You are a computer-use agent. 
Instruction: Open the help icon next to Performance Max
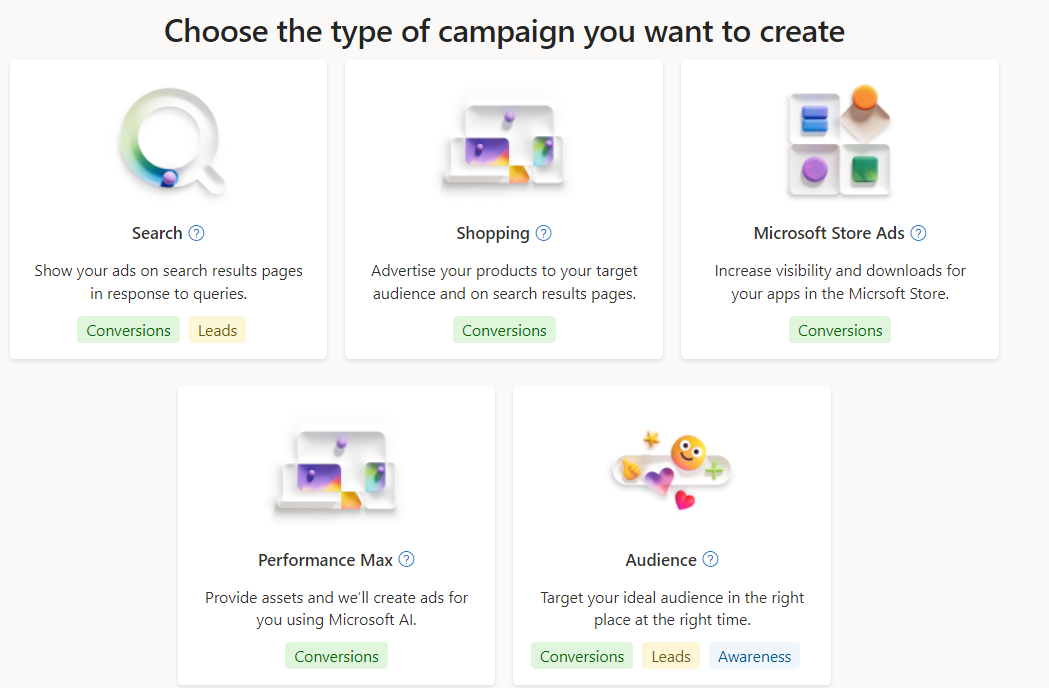click(406, 559)
